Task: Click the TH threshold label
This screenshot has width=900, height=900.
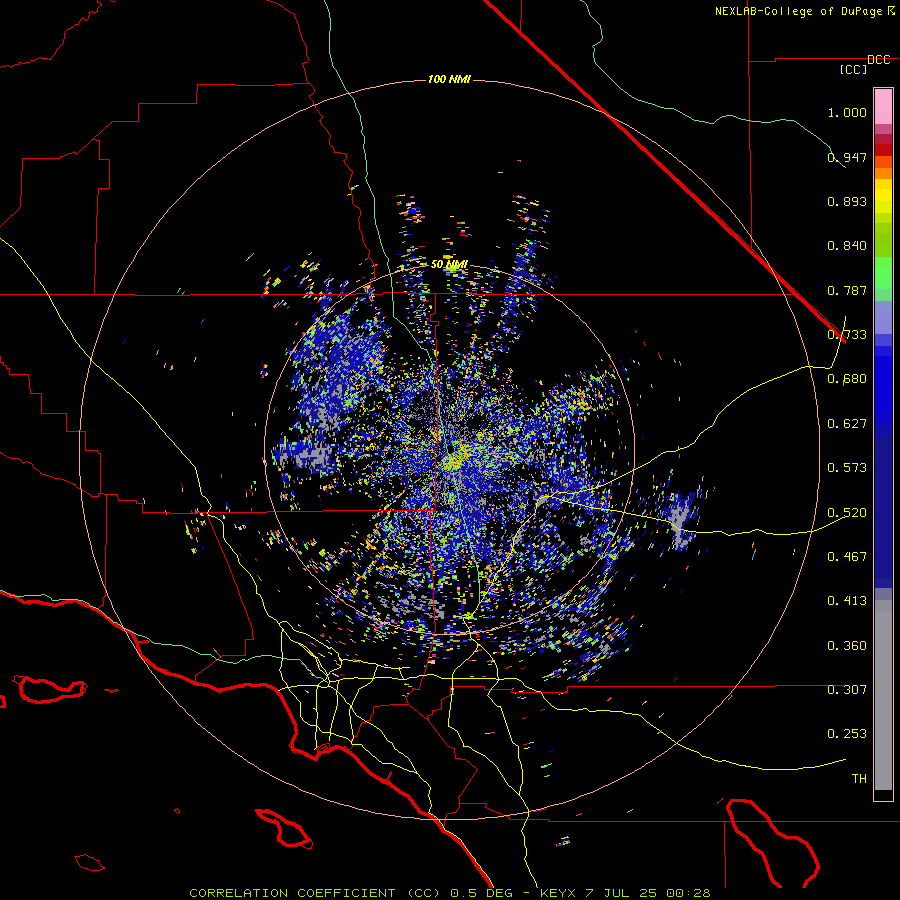Action: (x=859, y=779)
